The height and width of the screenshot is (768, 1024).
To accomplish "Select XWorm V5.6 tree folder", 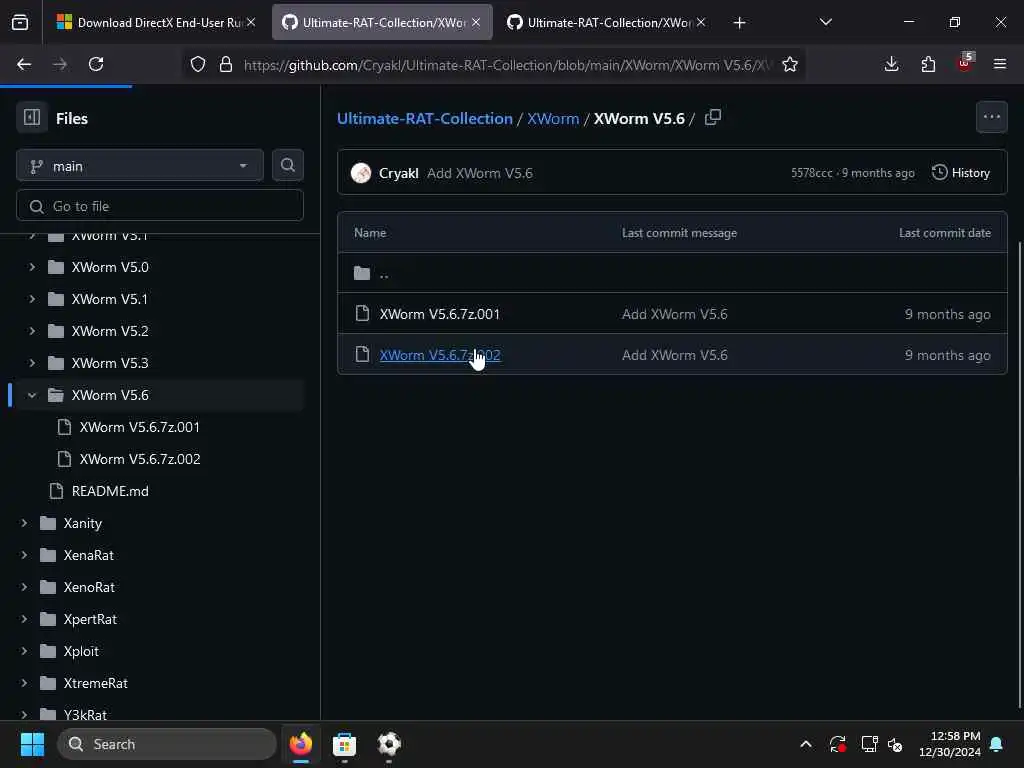I will pyautogui.click(x=110, y=395).
